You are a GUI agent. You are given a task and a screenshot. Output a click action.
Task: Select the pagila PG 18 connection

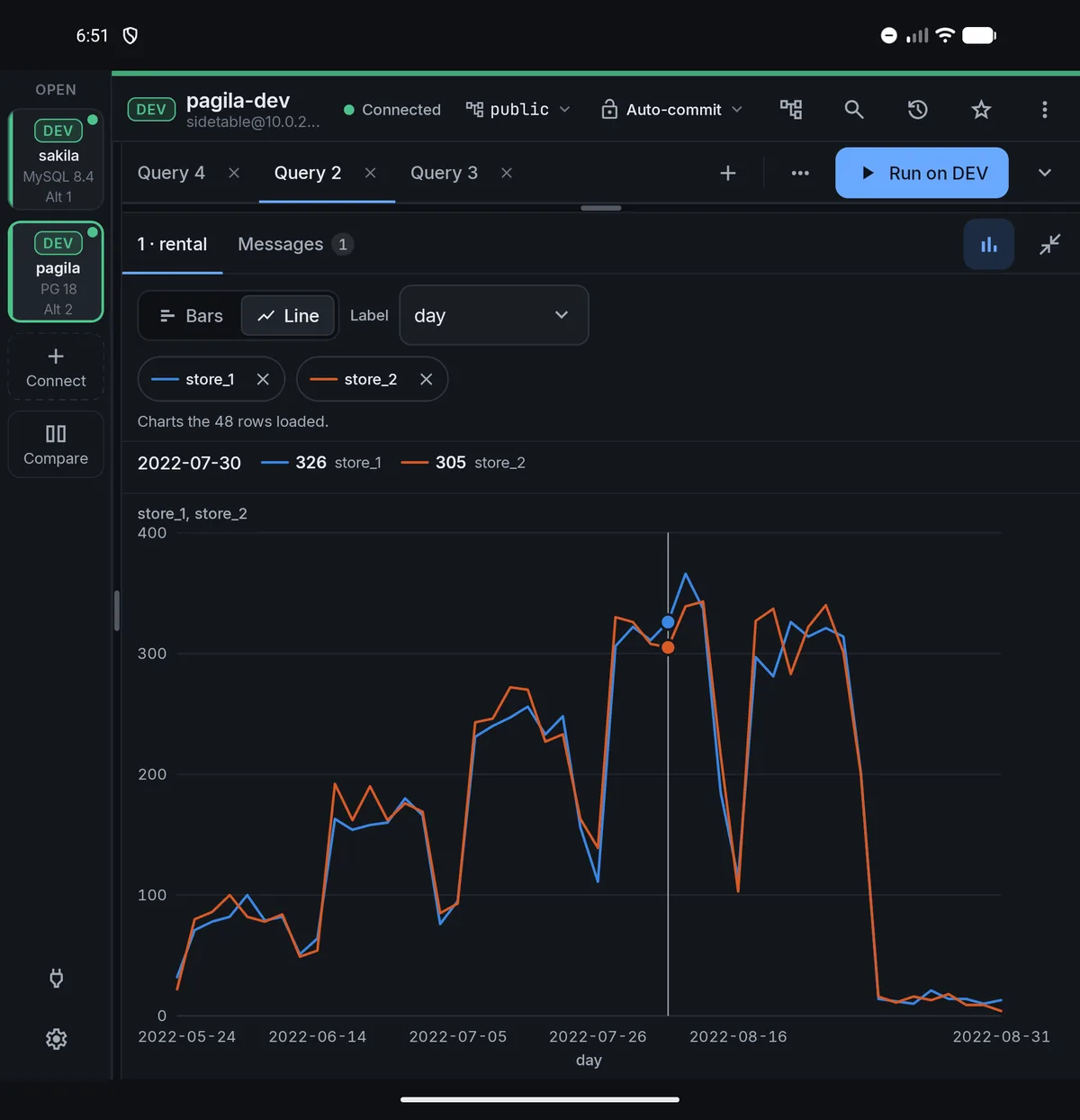(x=57, y=272)
